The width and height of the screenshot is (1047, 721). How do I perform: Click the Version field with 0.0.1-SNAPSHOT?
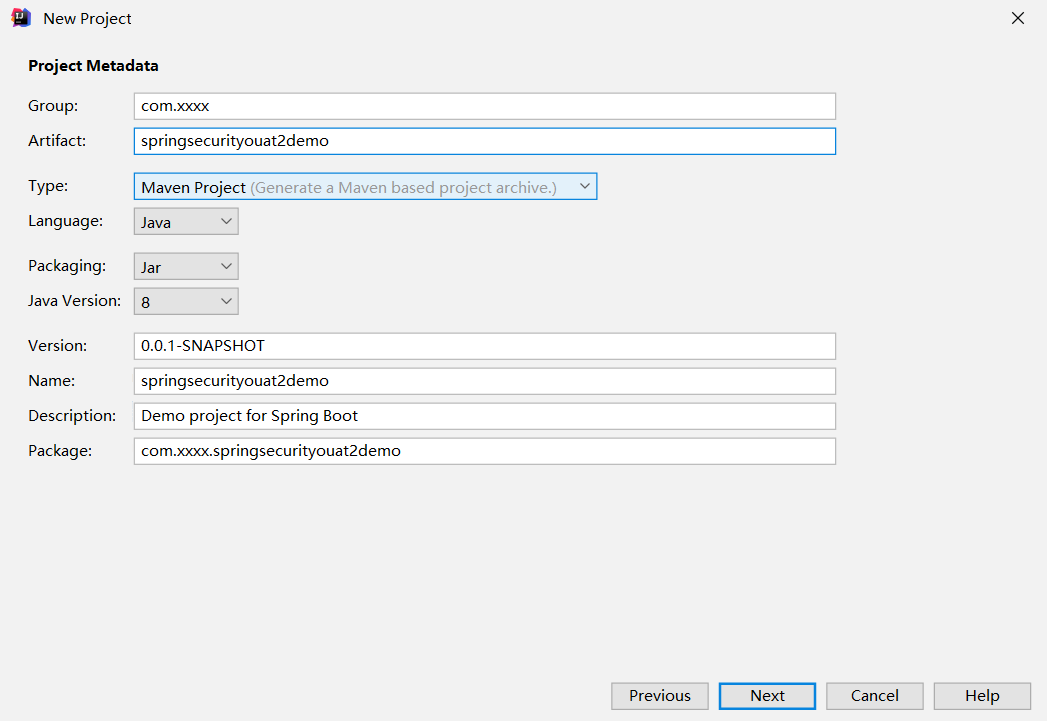click(484, 346)
